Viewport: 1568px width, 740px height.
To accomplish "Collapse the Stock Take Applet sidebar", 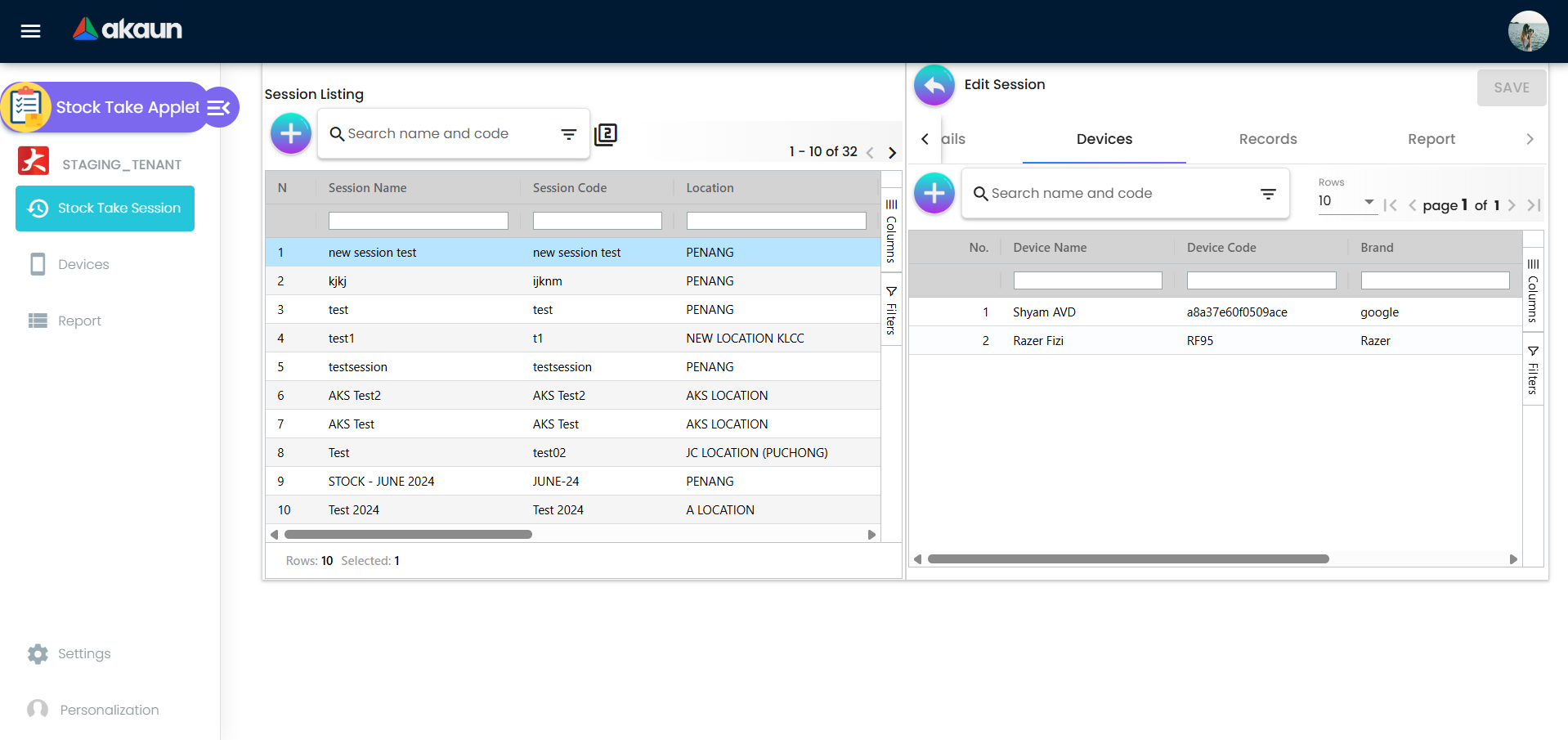I will coord(219,107).
